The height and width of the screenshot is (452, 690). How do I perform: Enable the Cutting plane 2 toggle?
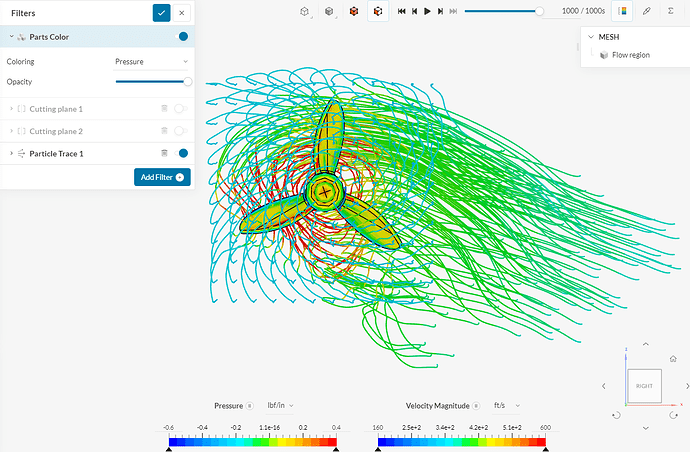pyautogui.click(x=180, y=131)
